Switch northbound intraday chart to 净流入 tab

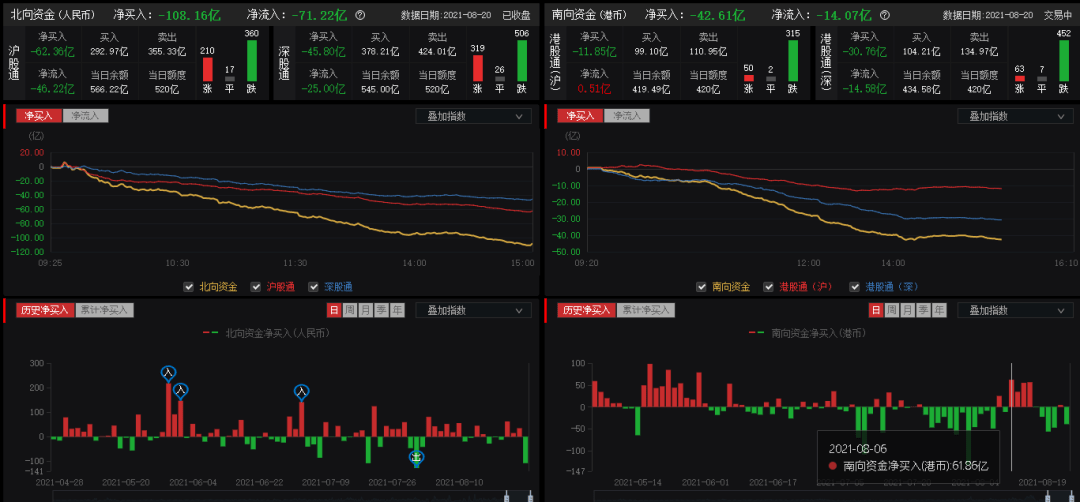pos(85,116)
